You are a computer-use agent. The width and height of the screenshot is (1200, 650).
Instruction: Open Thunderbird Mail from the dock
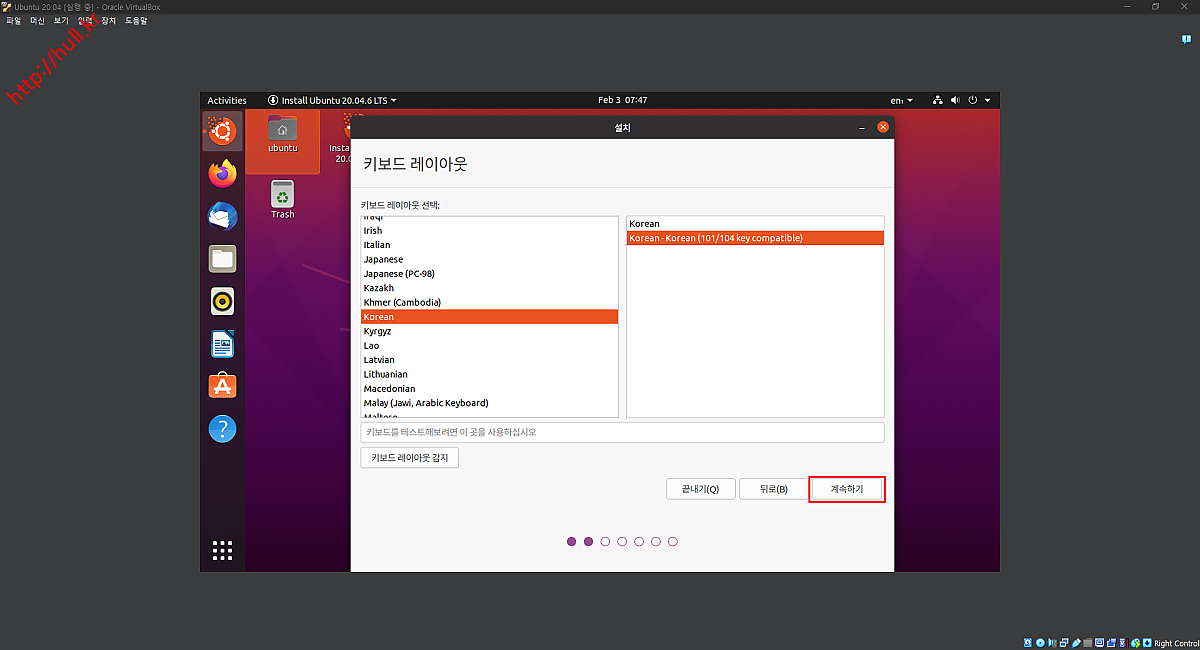click(222, 216)
